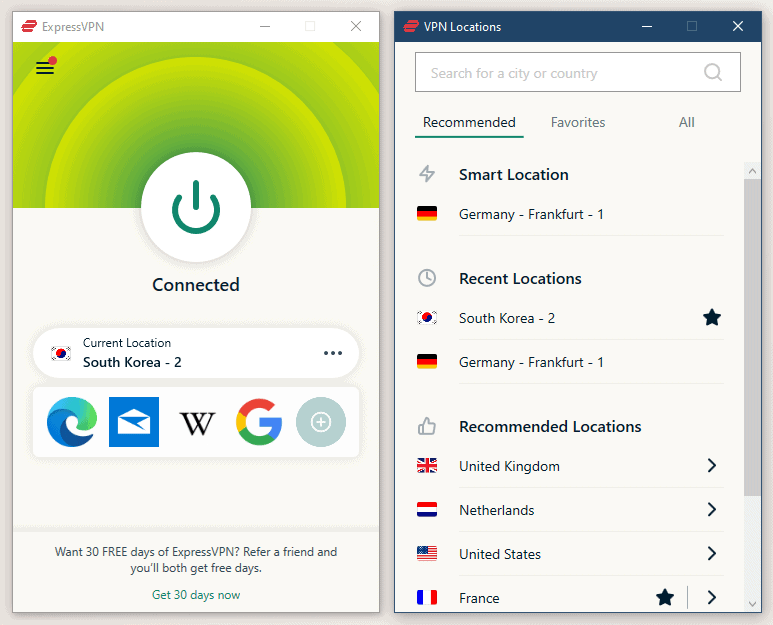Expand France server list chevron
This screenshot has width=773, height=625.
tap(711, 597)
